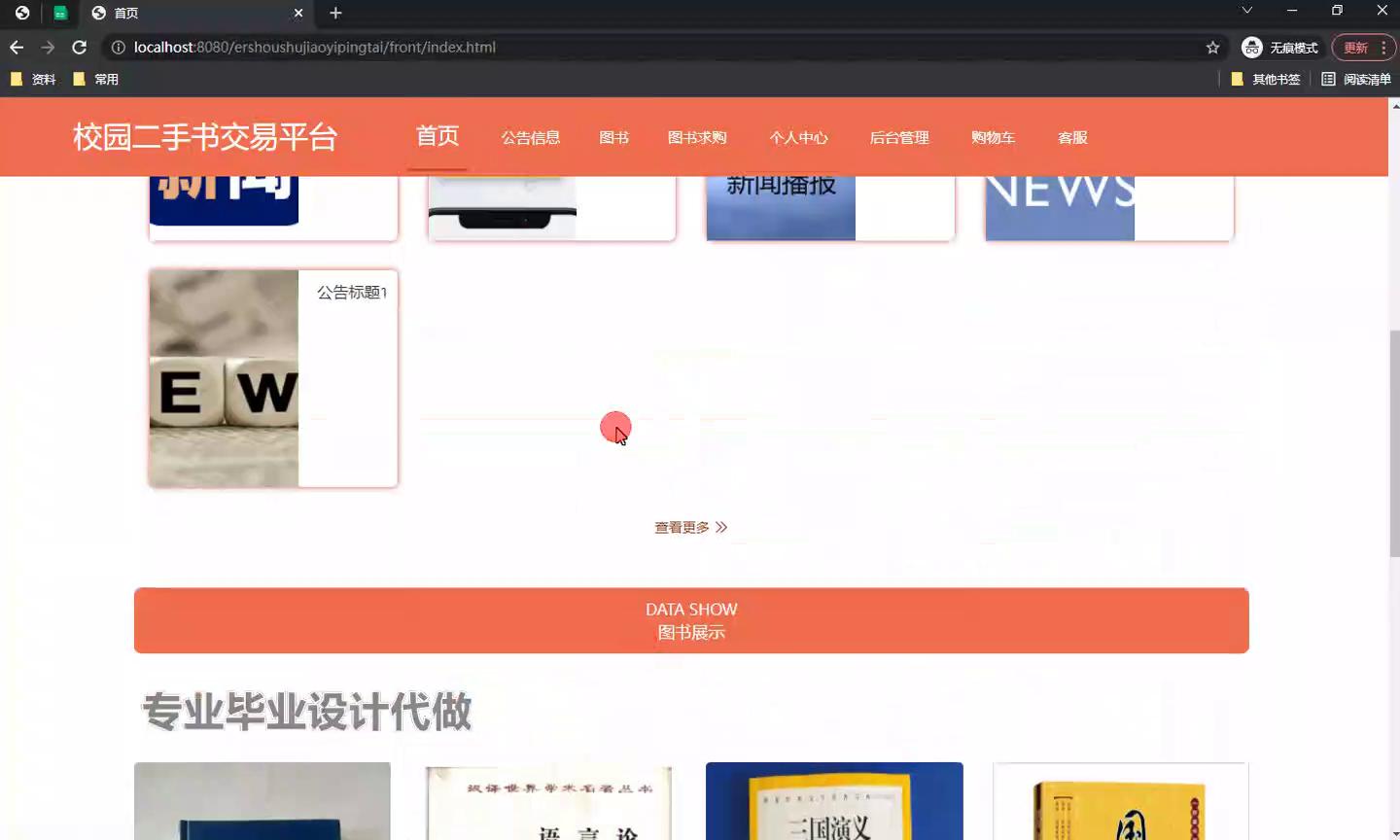This screenshot has height=840, width=1400.
Task: Open the 阅读清单 reading list
Action: click(x=1356, y=79)
